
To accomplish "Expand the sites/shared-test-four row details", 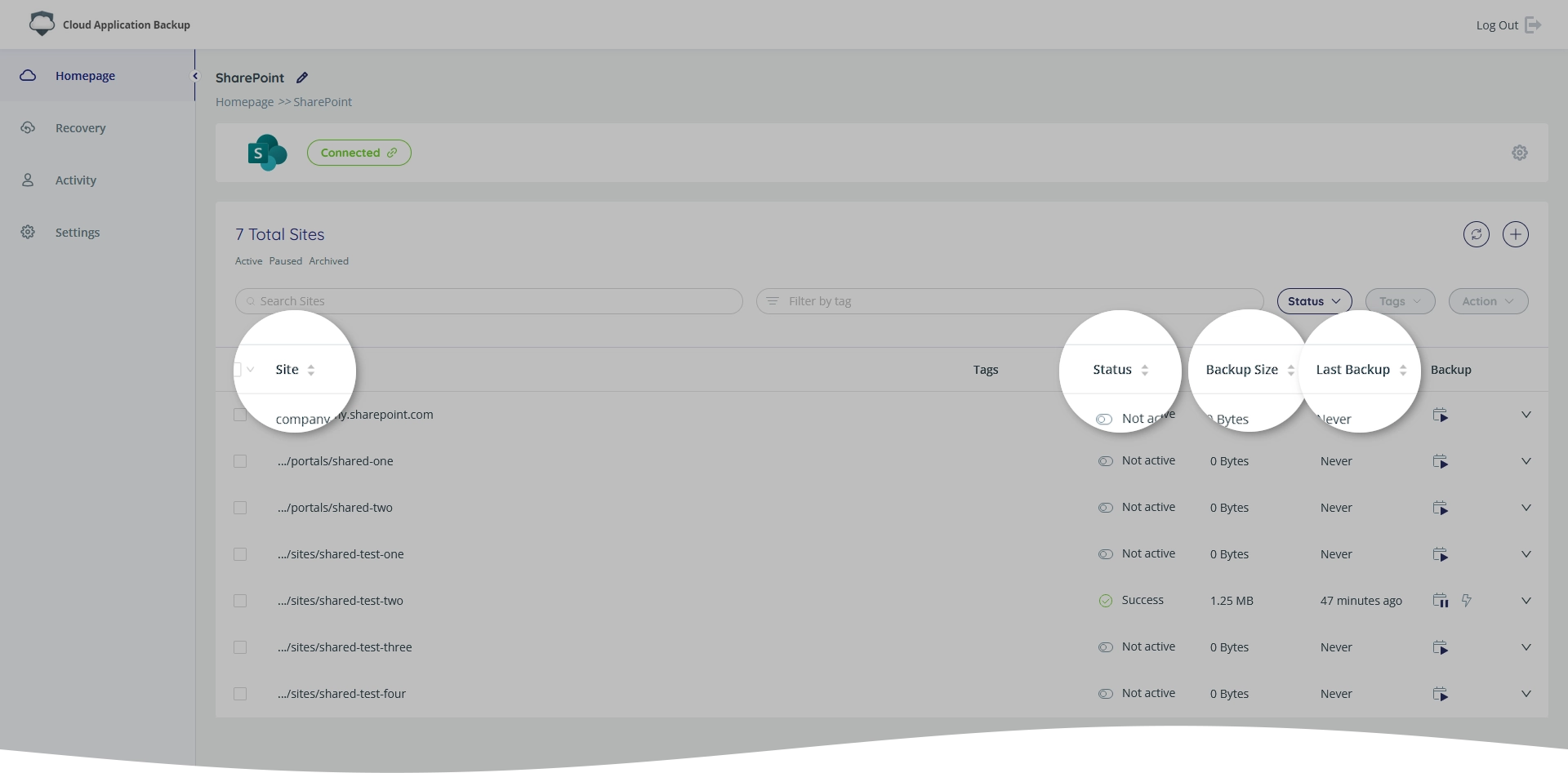I will 1526,694.
